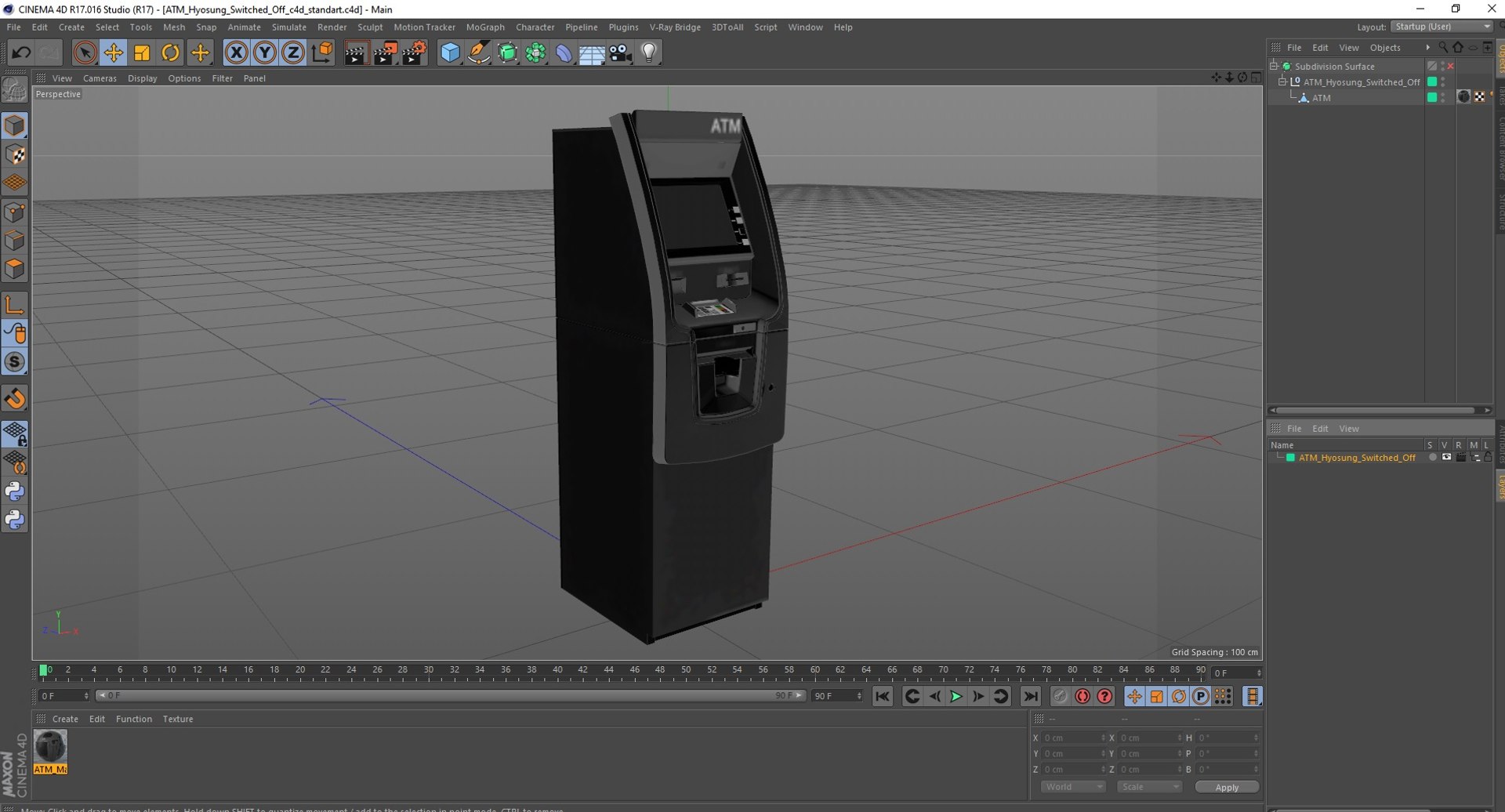Collapse the Subdivision Surface tree item

[1275, 66]
